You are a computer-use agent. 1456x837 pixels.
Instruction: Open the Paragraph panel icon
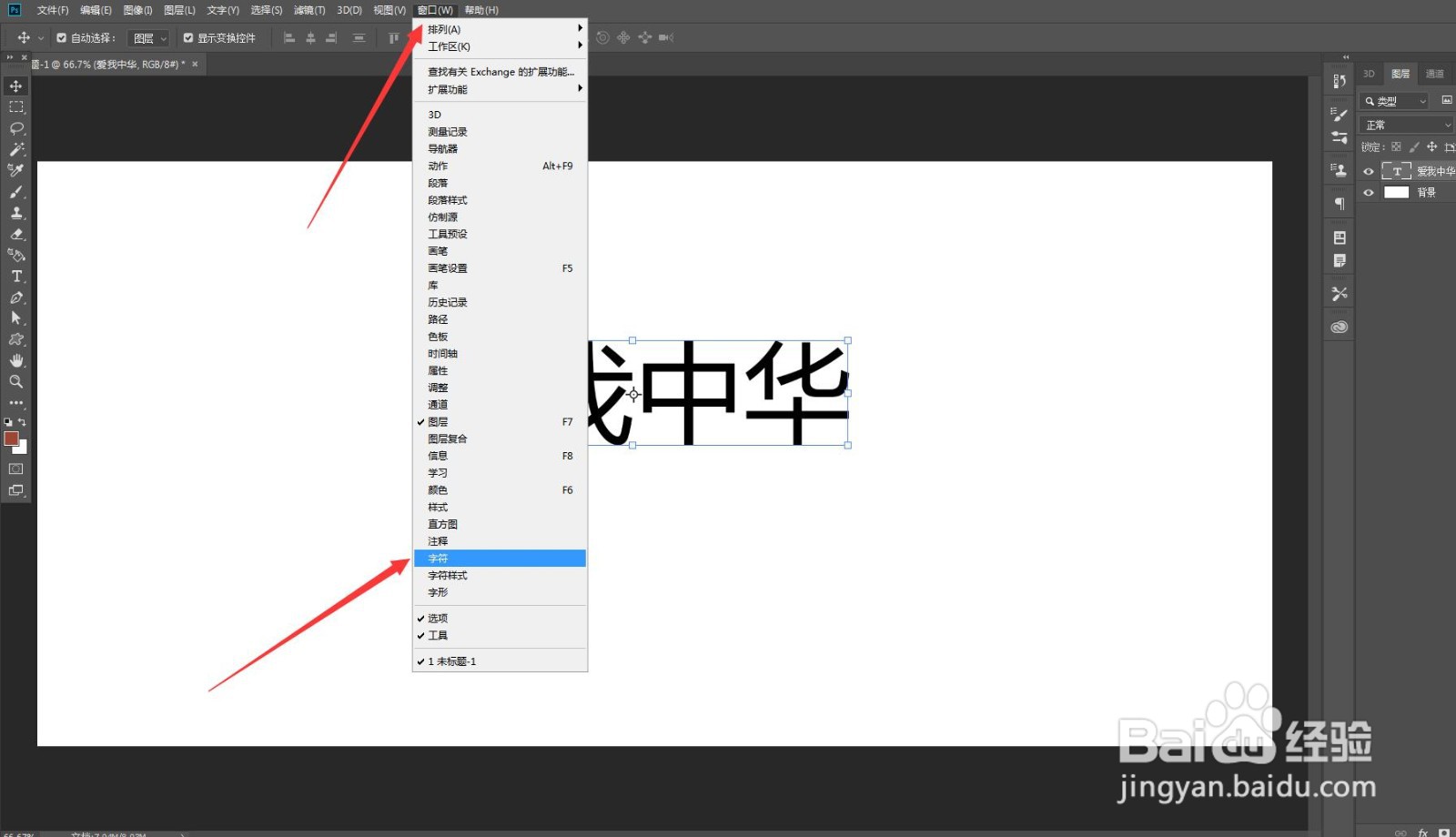click(x=1339, y=204)
